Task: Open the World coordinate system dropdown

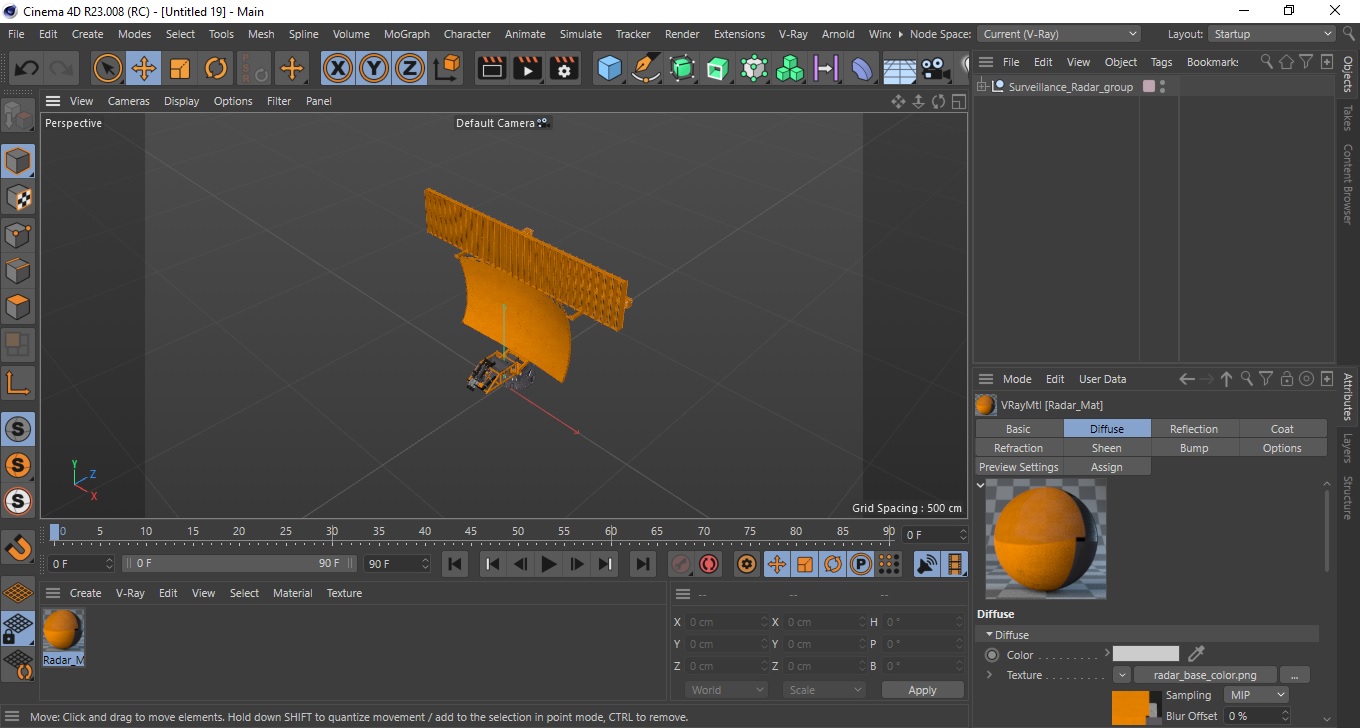Action: click(727, 690)
